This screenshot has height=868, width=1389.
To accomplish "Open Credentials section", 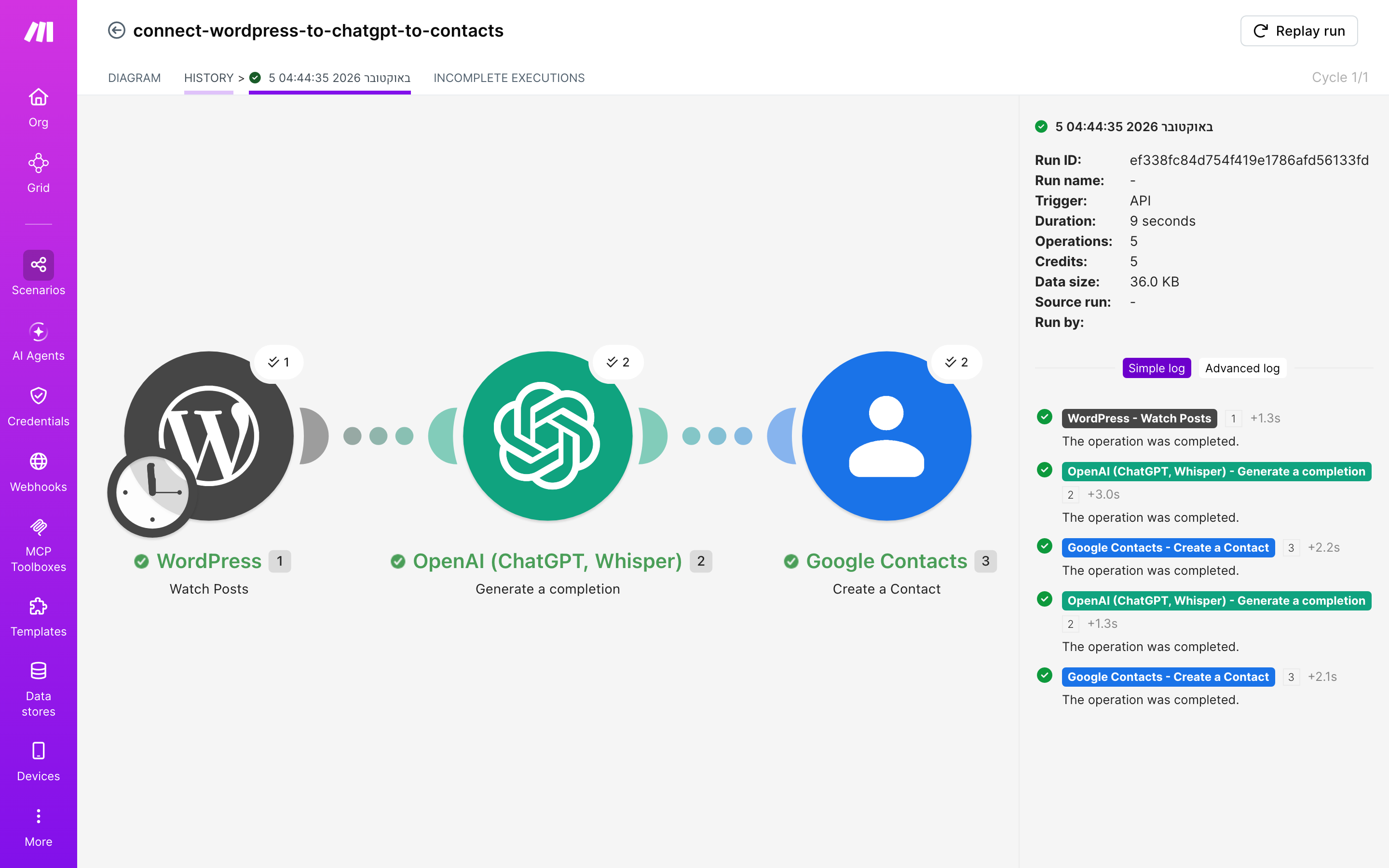I will [x=39, y=407].
